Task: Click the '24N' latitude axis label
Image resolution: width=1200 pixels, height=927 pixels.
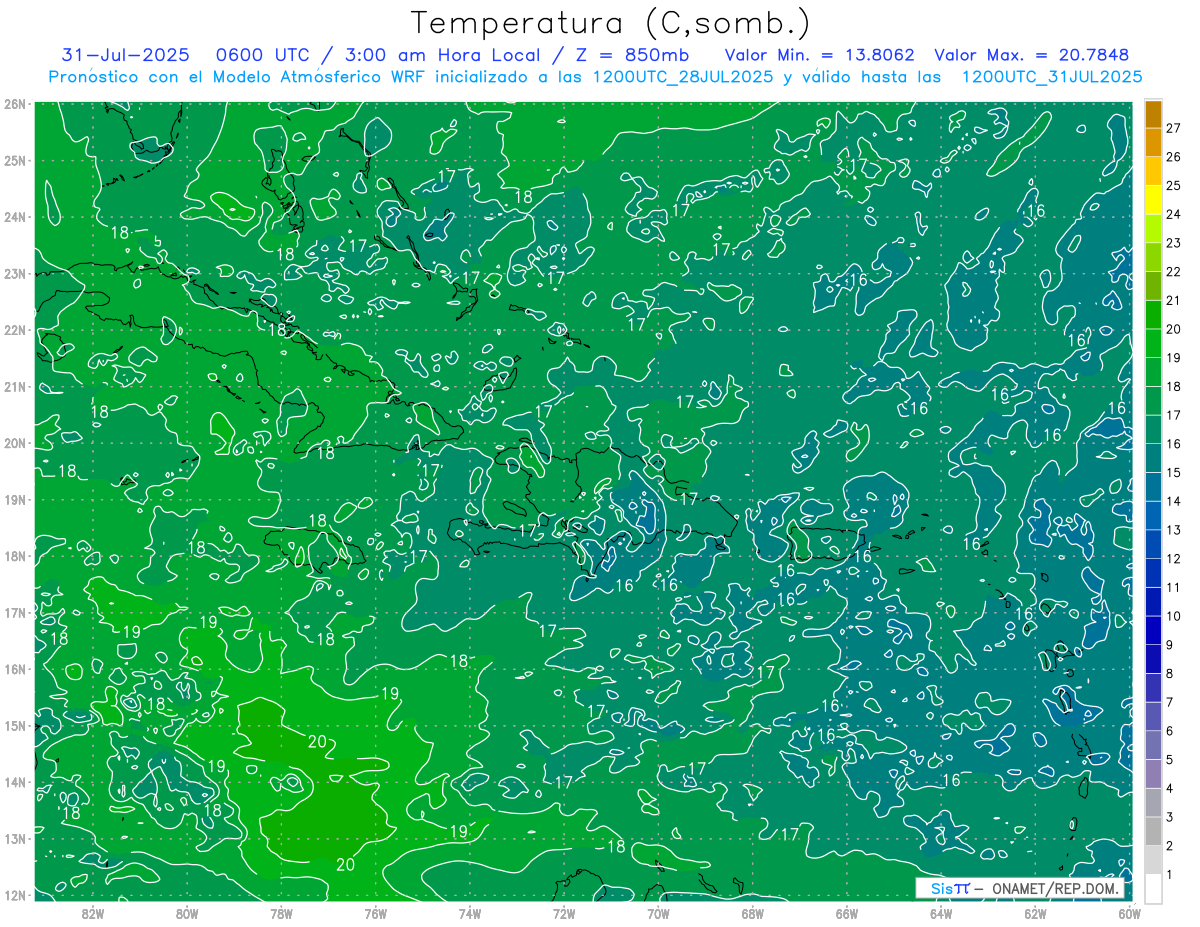Action: coord(14,217)
